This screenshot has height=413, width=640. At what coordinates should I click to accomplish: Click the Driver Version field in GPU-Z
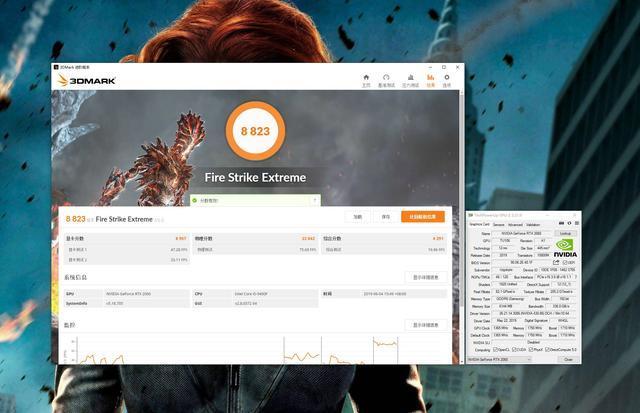pos(534,313)
